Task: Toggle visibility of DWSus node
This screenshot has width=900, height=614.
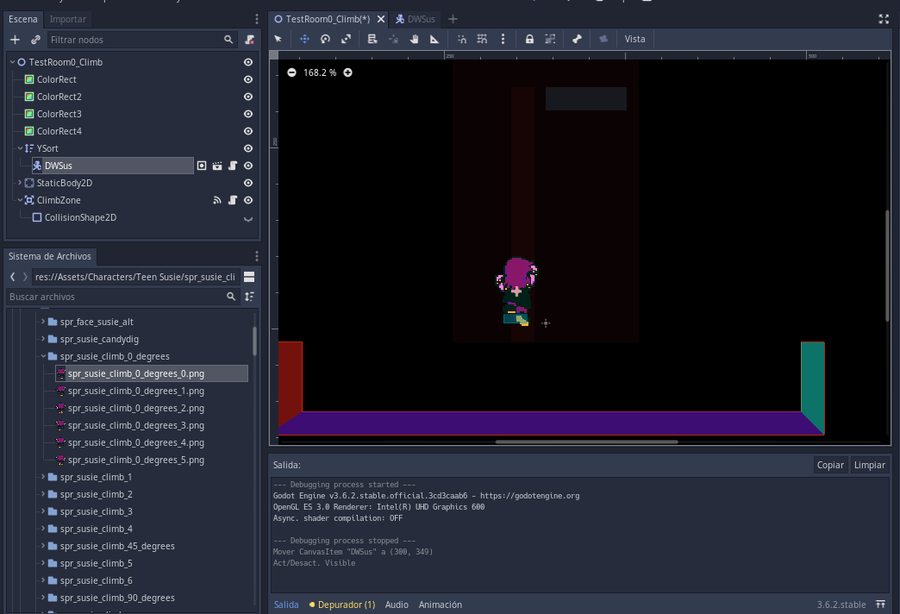Action: click(x=248, y=165)
